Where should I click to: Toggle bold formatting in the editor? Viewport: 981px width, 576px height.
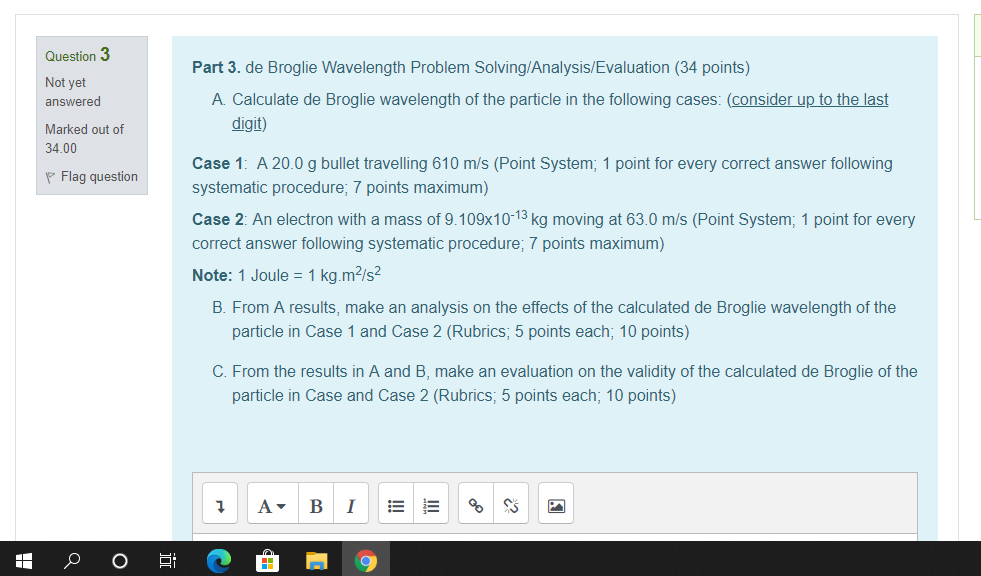pyautogui.click(x=316, y=503)
